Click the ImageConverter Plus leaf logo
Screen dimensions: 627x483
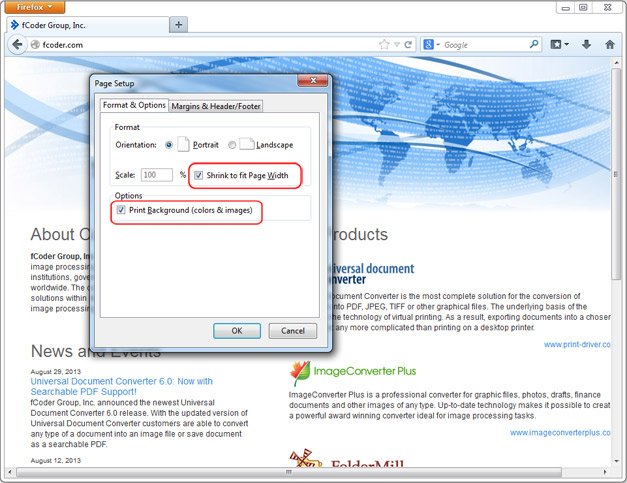300,372
